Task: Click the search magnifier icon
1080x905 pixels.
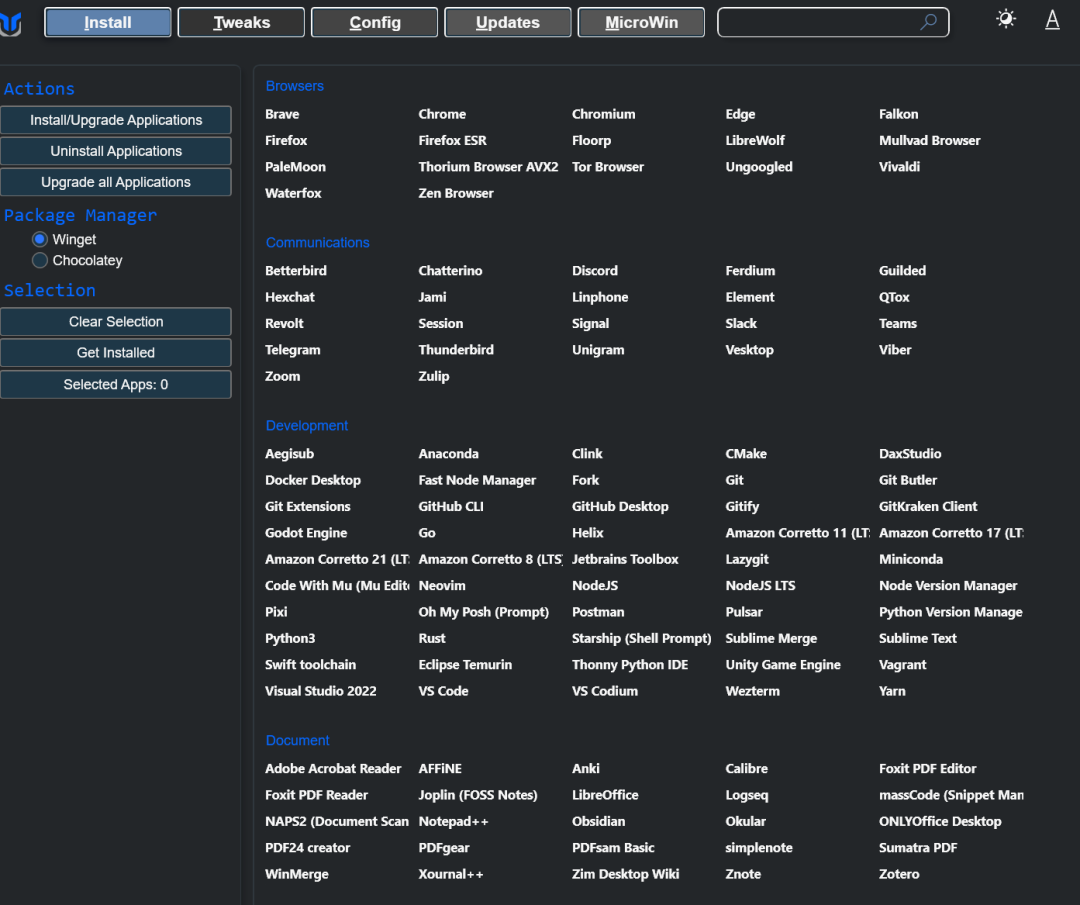Action: tap(928, 22)
